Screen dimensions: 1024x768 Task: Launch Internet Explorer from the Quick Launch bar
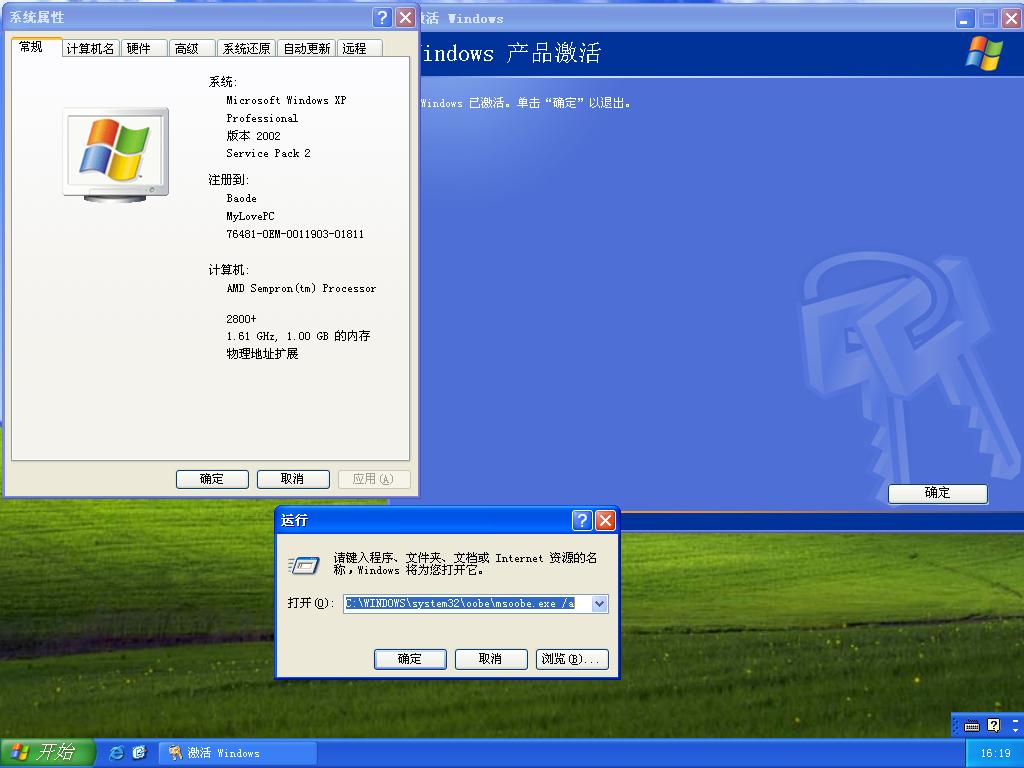(116, 752)
